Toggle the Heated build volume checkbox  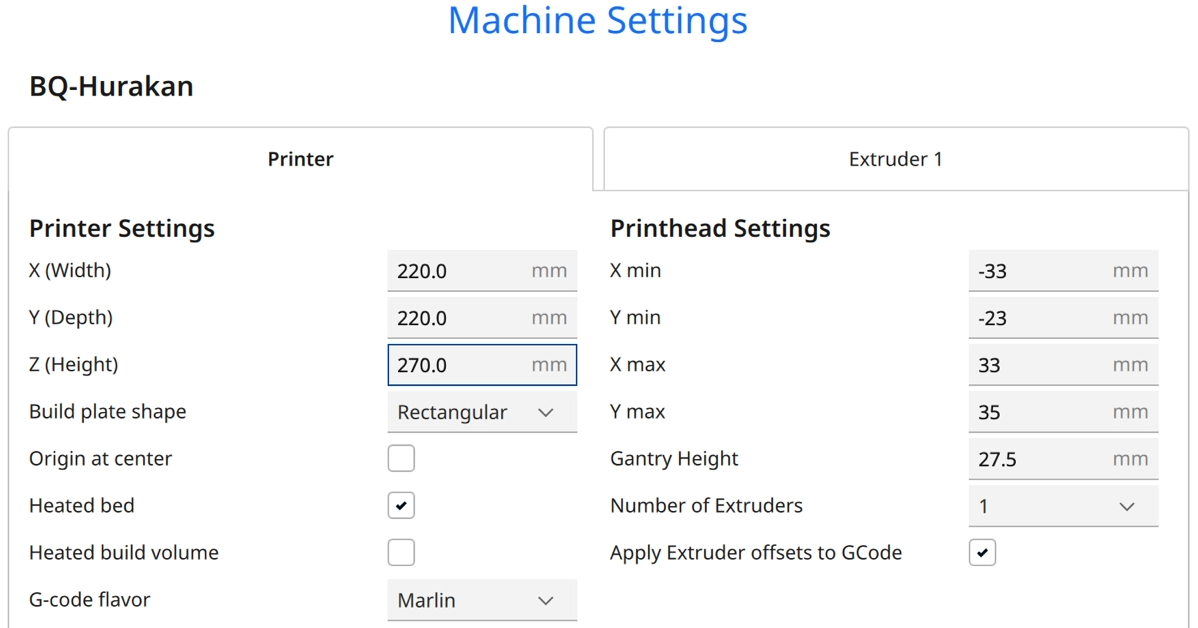[x=401, y=553]
